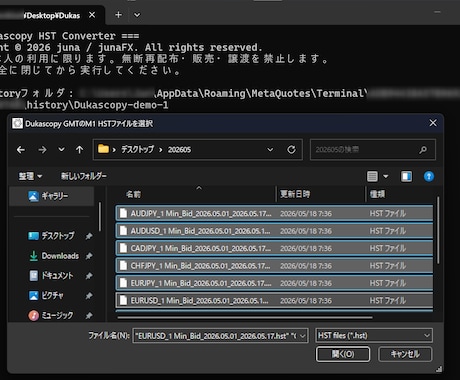This screenshot has width=460, height=380.
Task: Close the HSTファイルを選択 dialog
Action: click(x=433, y=123)
